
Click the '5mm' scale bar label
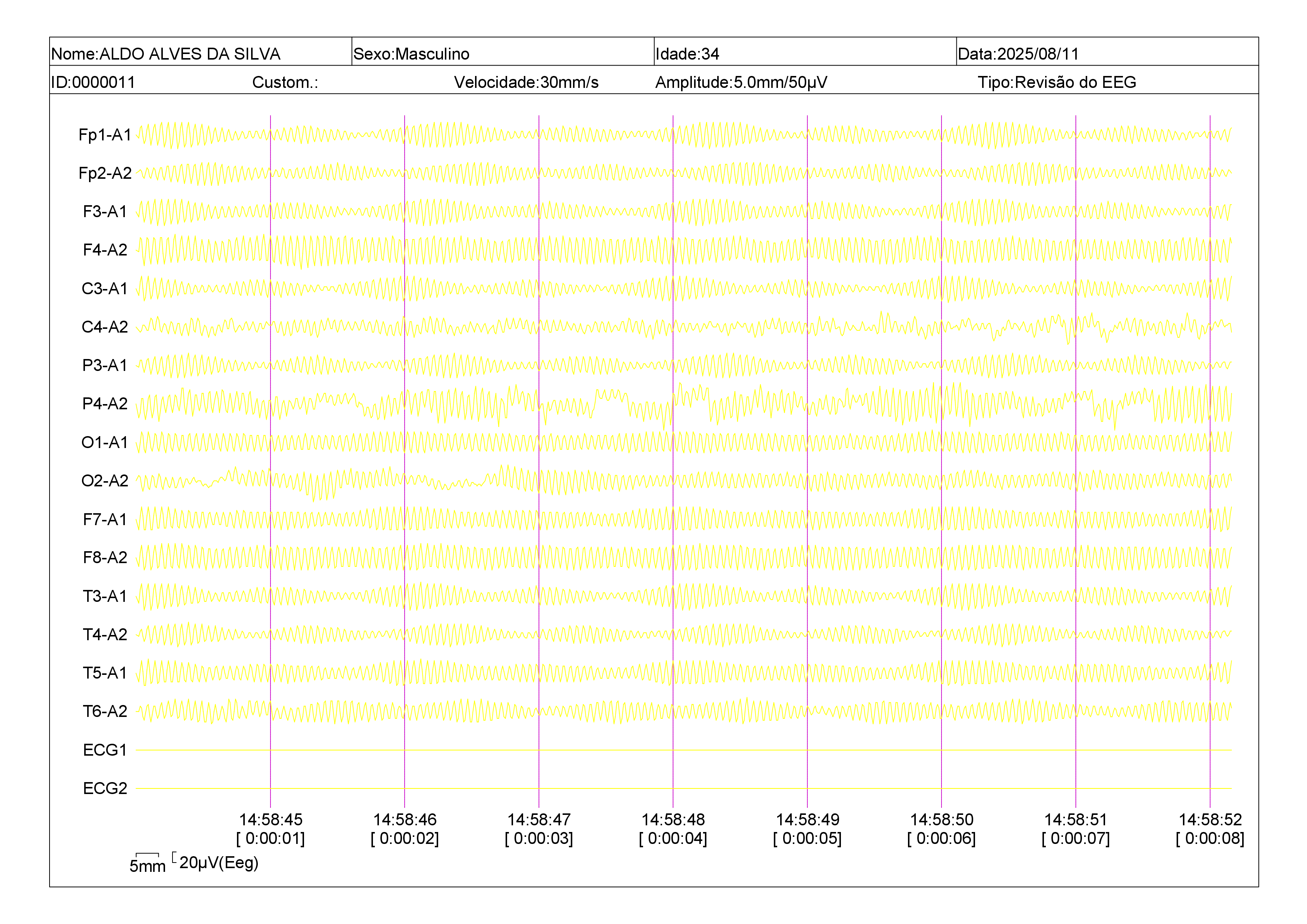pos(148,866)
